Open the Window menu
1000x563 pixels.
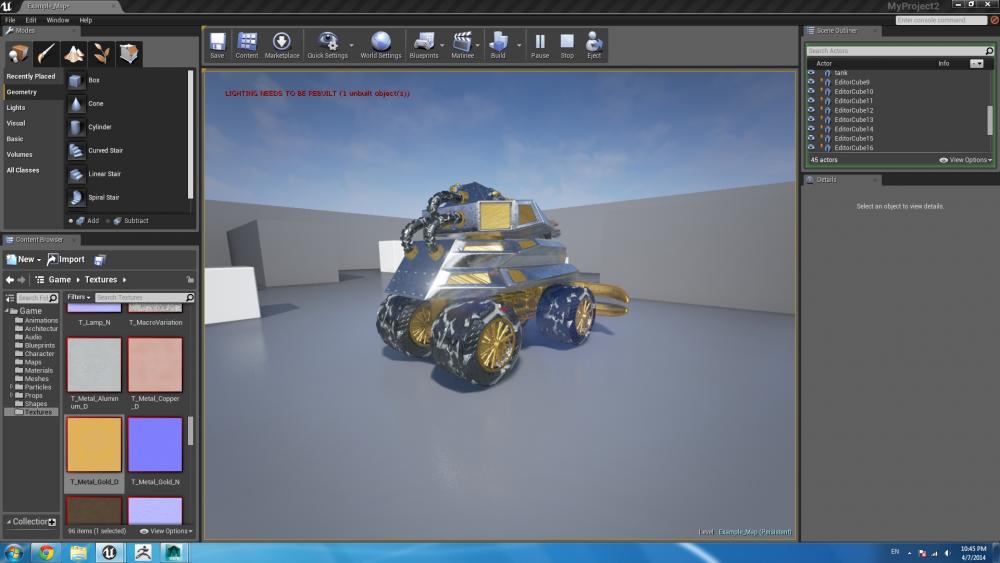[x=57, y=20]
